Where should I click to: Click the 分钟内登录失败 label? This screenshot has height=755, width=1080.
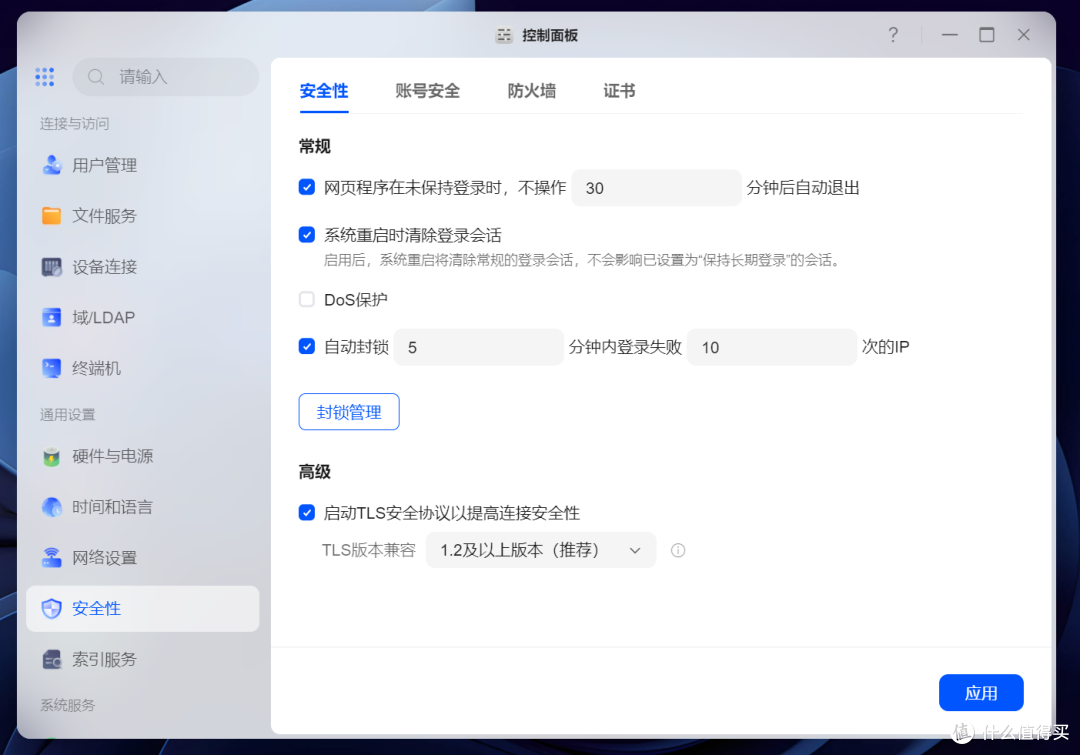(x=625, y=347)
